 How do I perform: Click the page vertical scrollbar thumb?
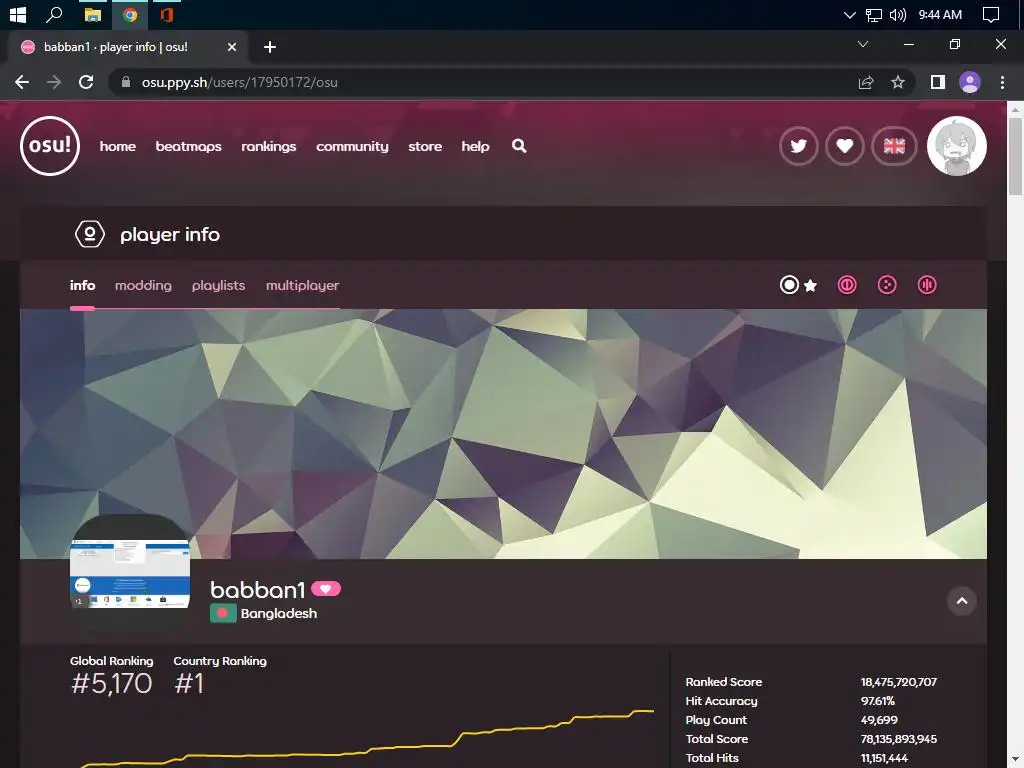pos(1016,157)
